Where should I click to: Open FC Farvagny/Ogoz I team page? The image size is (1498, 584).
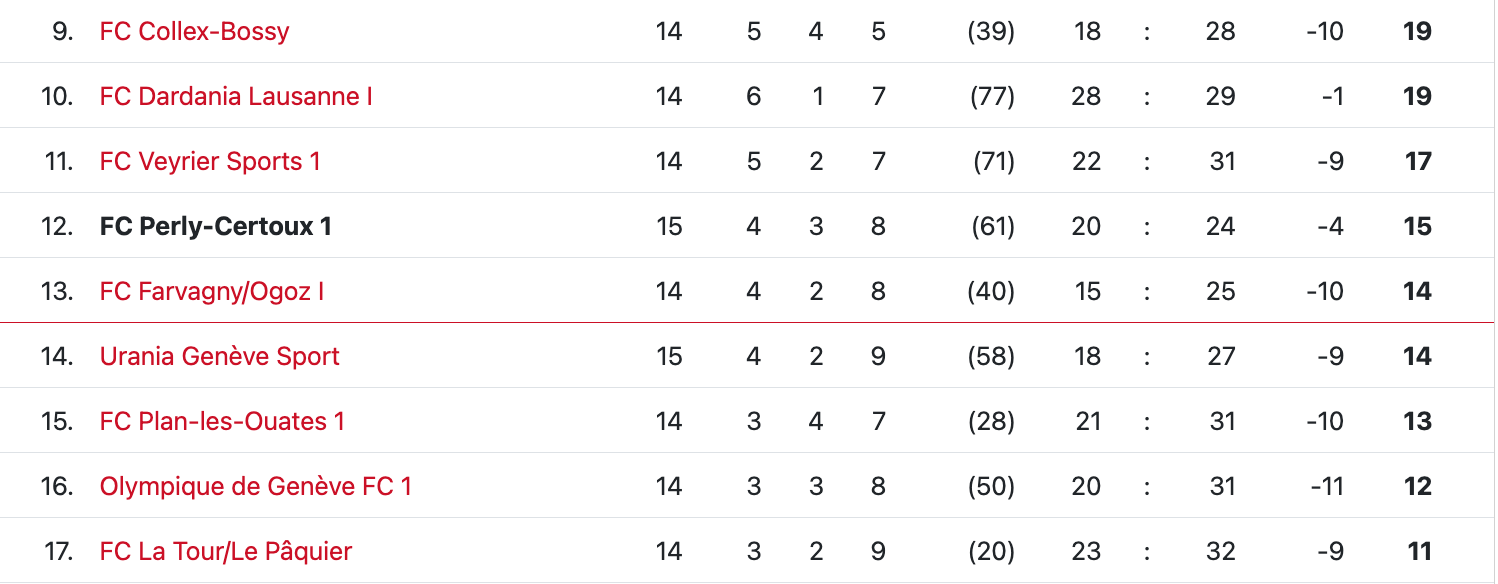212,291
